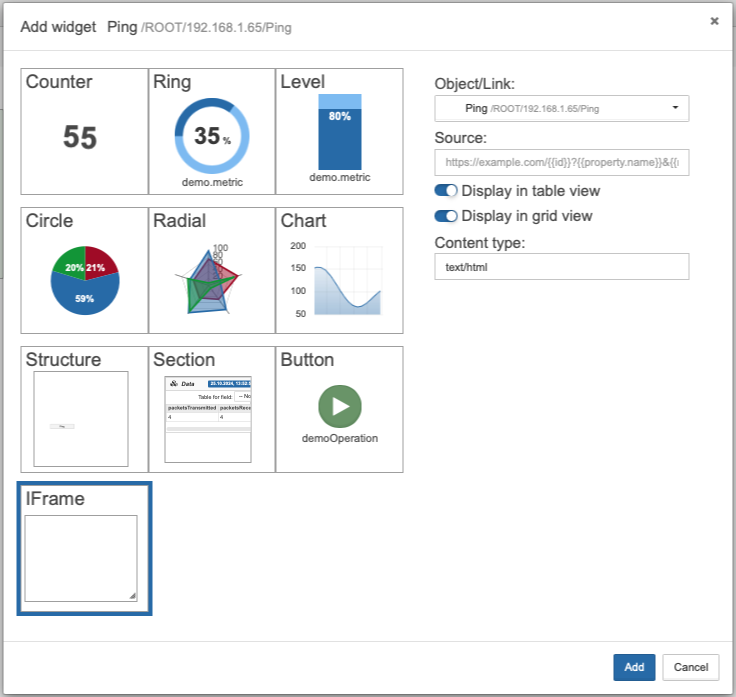Screen dimensions: 736x697
Task: Click the Content type text field
Action: pyautogui.click(x=562, y=267)
